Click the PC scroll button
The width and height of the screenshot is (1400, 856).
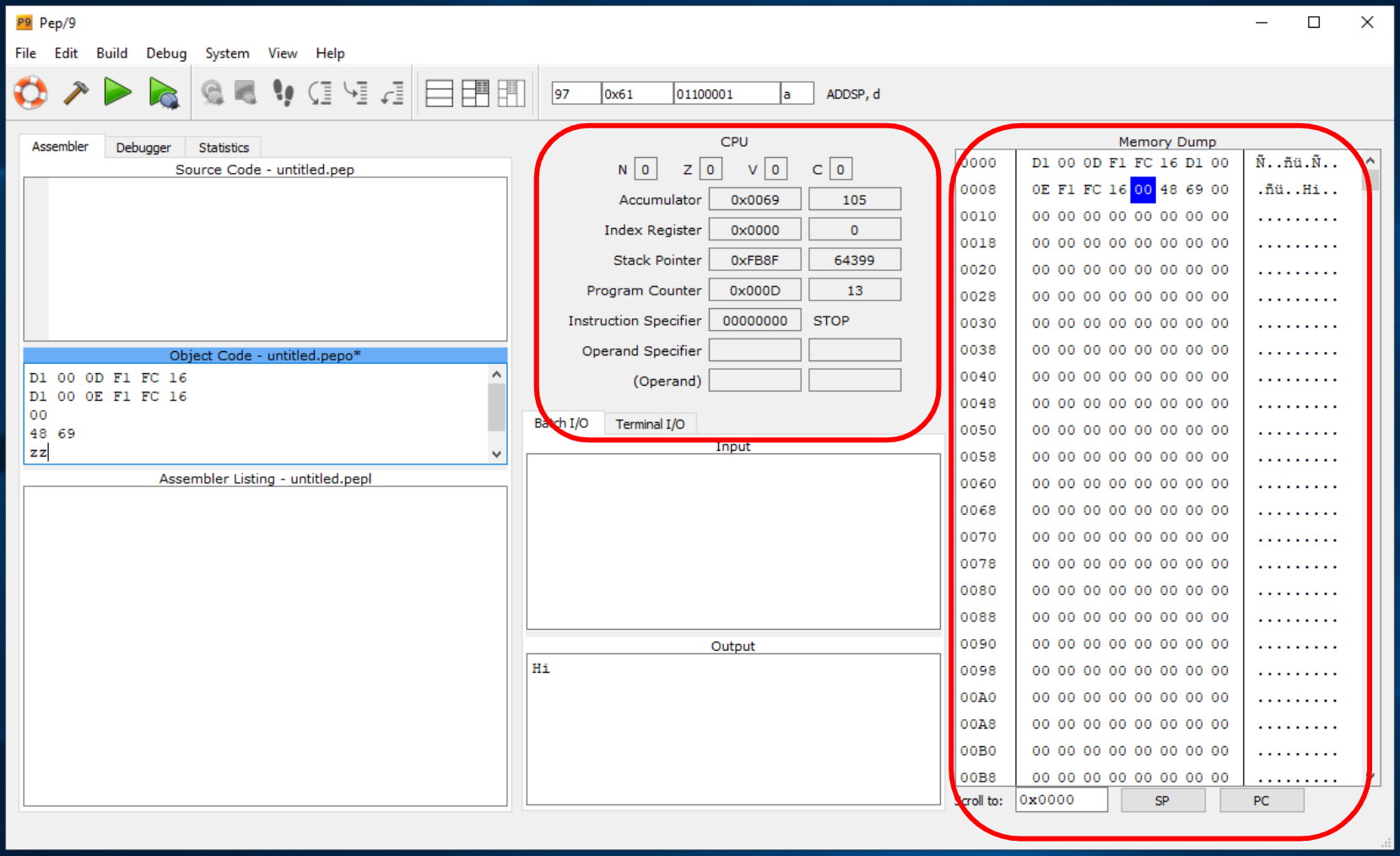1261,800
